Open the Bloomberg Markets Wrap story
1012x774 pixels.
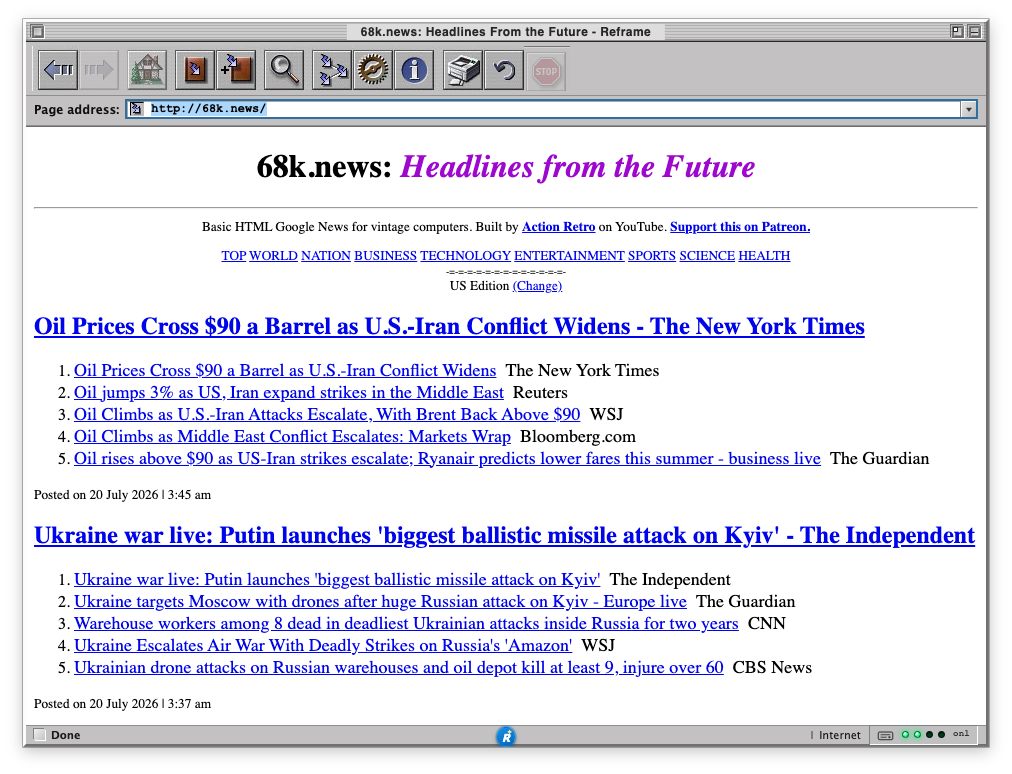coord(292,436)
